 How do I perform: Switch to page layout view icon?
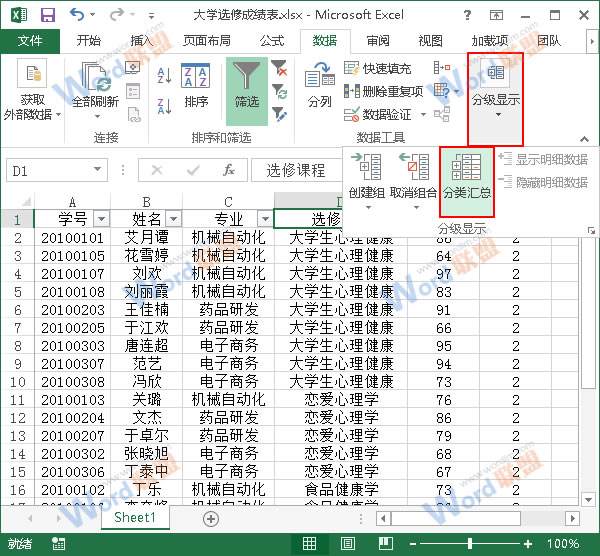click(347, 543)
